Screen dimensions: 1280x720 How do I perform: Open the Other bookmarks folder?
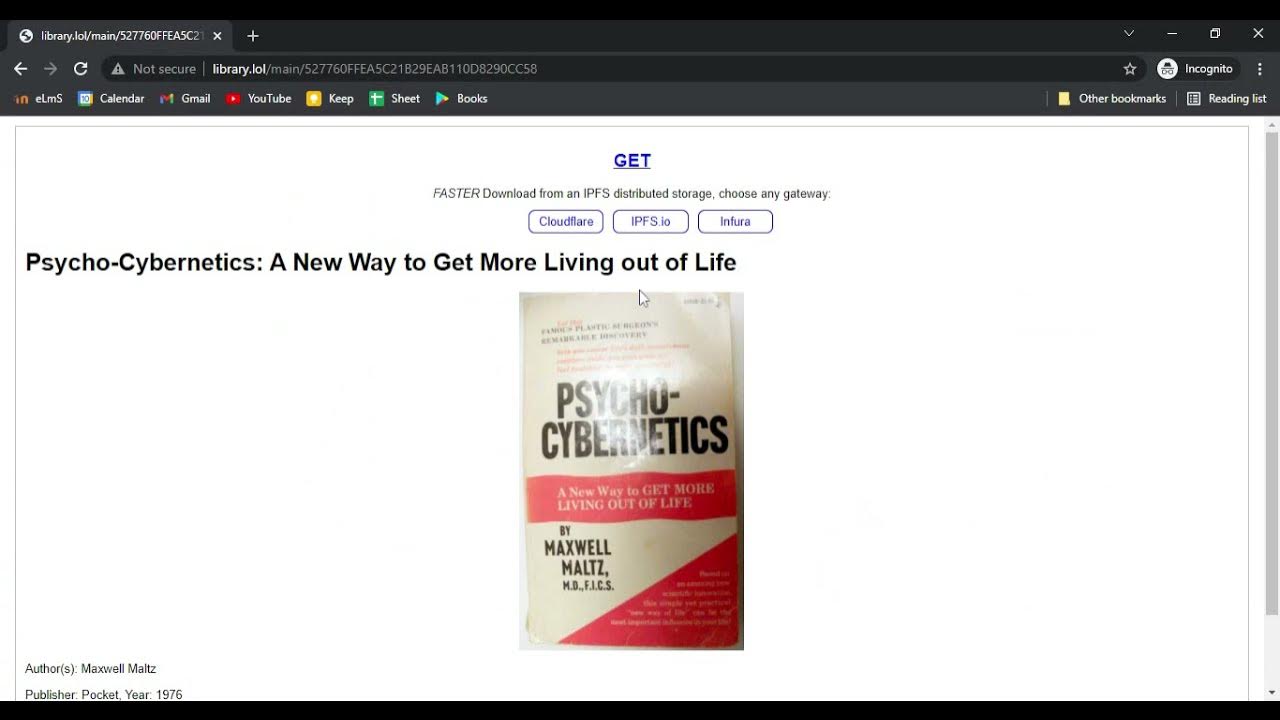(x=1112, y=99)
